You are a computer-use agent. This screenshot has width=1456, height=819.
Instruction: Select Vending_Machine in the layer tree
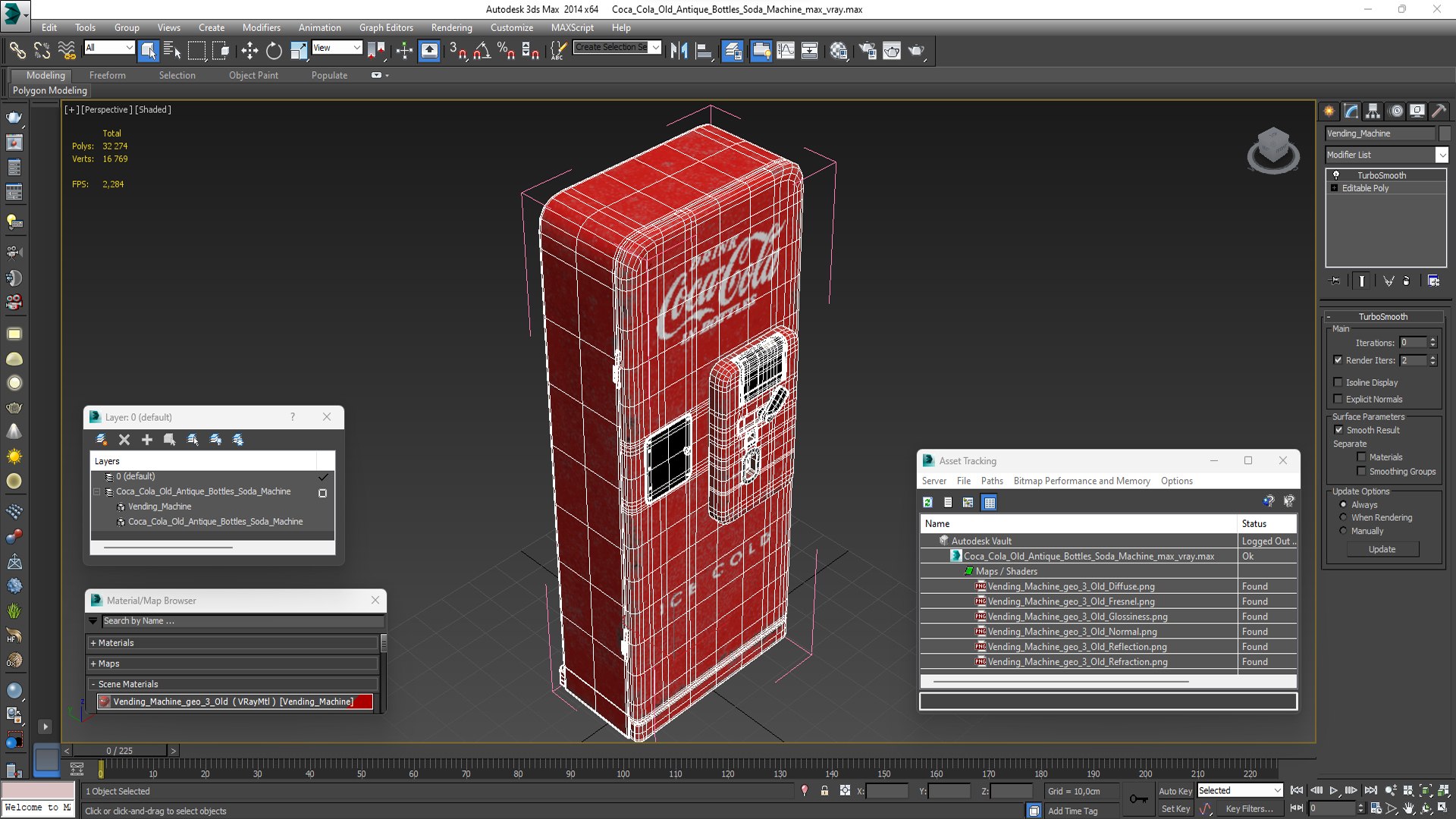point(159,507)
